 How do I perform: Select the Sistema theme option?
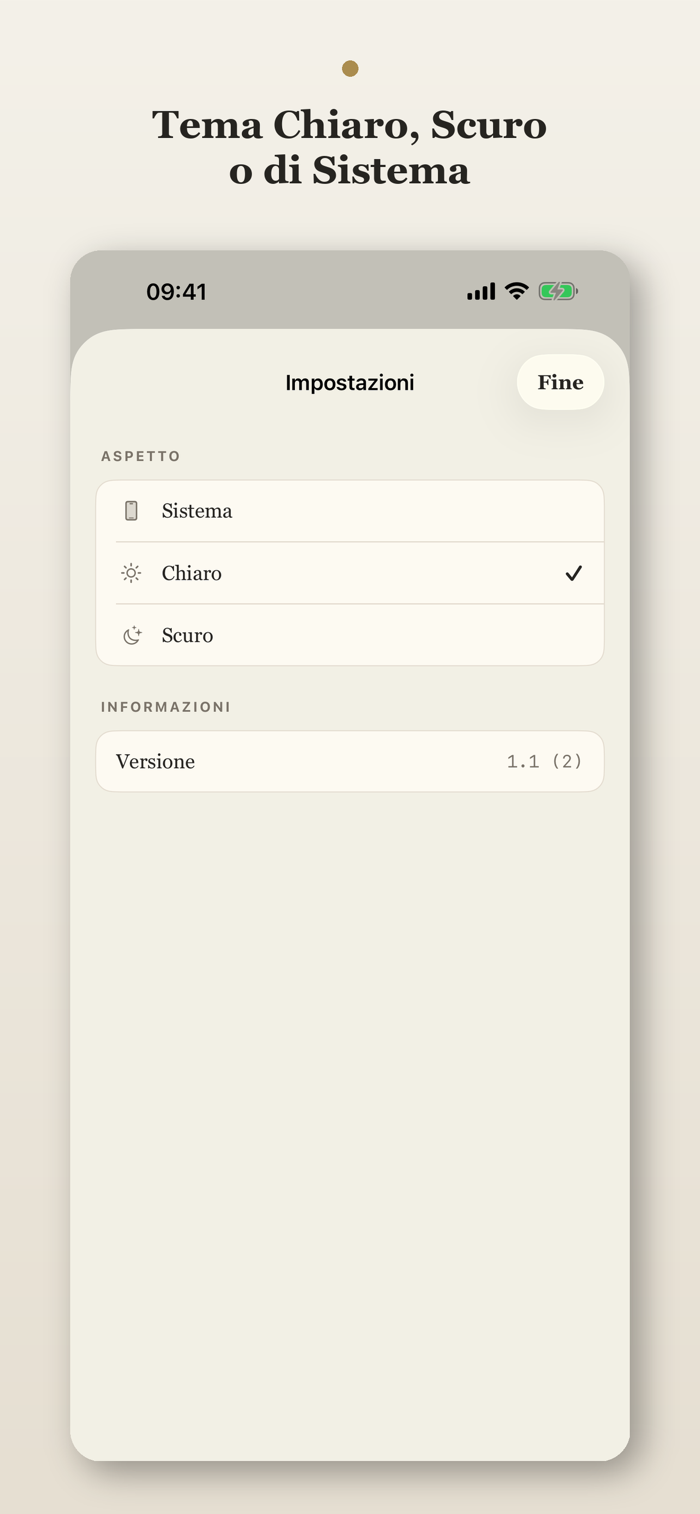click(350, 511)
